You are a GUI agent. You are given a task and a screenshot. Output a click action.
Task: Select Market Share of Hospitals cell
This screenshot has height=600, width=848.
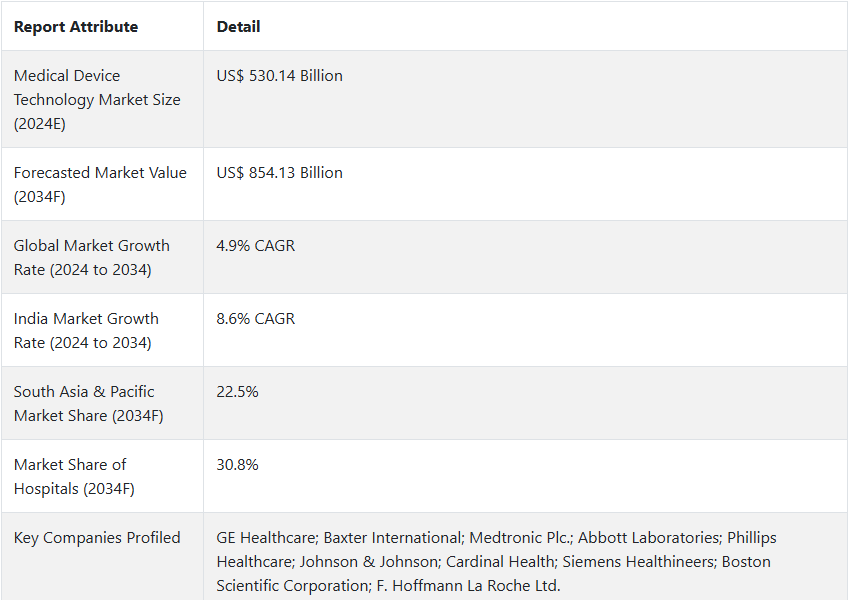tap(102, 477)
